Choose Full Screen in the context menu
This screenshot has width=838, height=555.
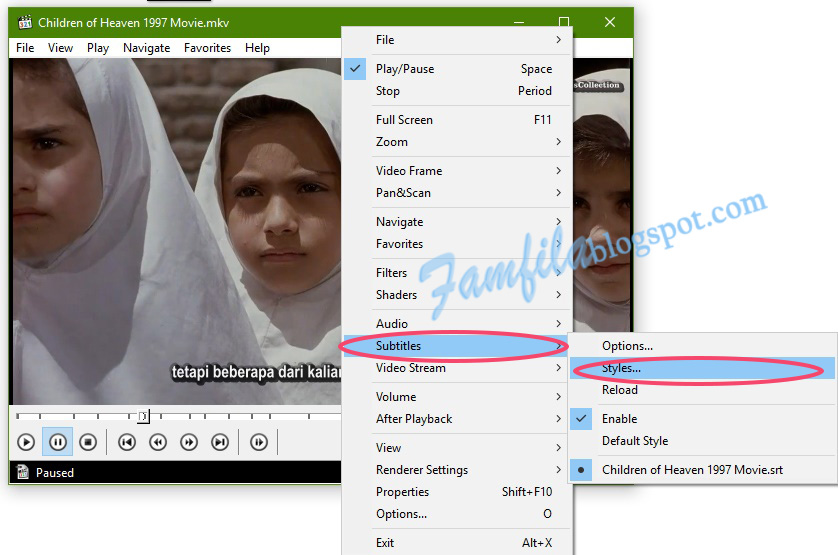(x=457, y=120)
